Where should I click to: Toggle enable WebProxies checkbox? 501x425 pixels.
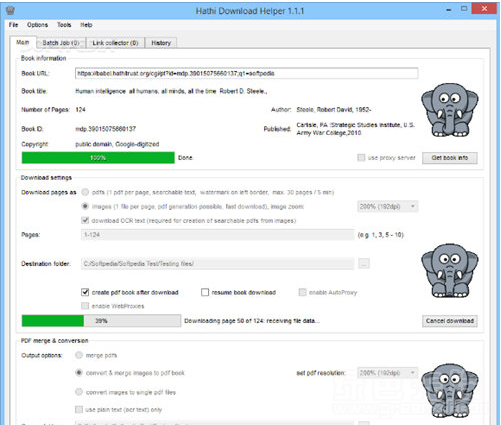click(85, 306)
